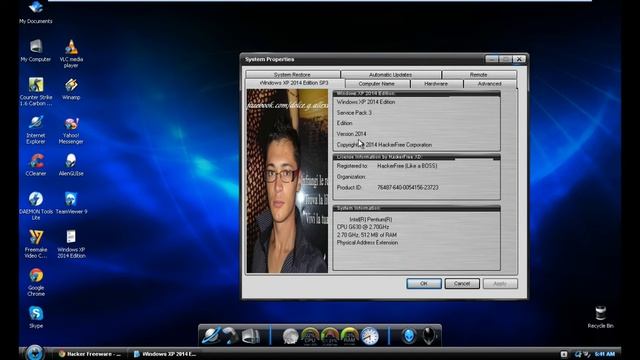640x360 pixels.
Task: Select the Windows XP 2014 Edition SP3 tab
Action: coord(294,83)
